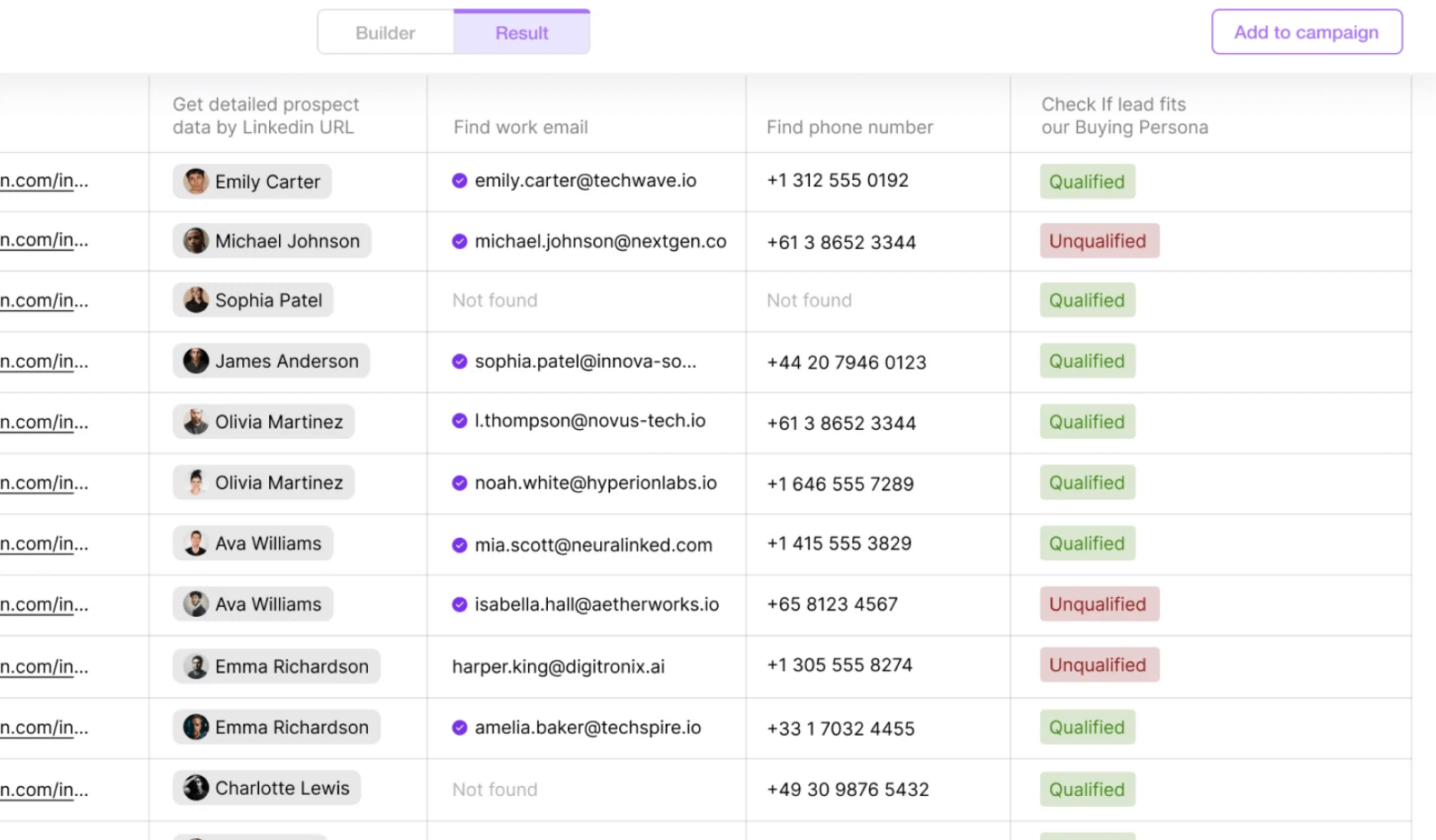This screenshot has width=1436, height=840.
Task: Click the Qualified badge in Sophia Patel's row
Action: click(1087, 300)
